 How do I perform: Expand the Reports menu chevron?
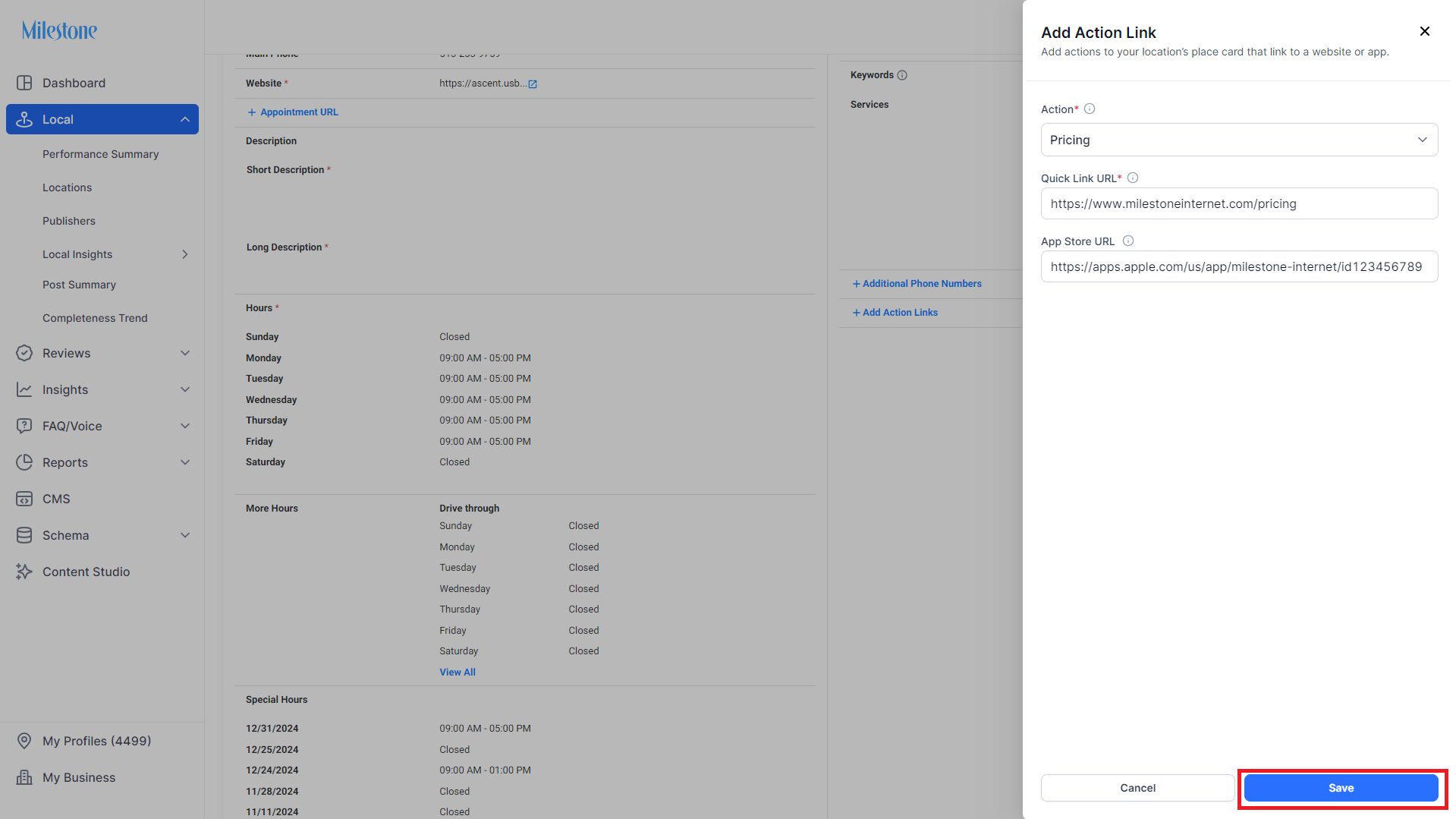[x=185, y=462]
